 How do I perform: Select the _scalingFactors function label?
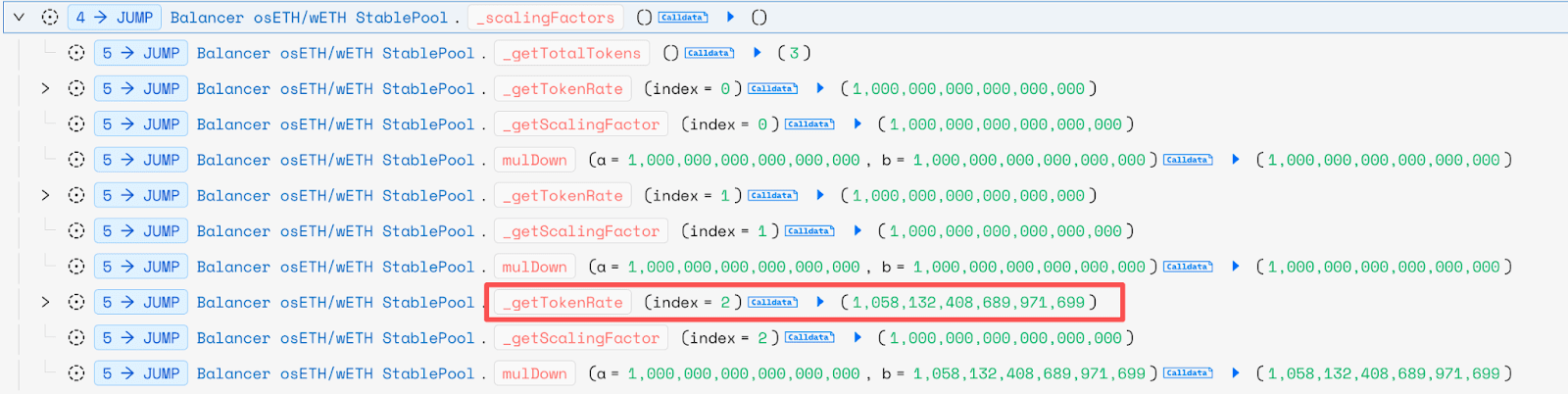[546, 18]
